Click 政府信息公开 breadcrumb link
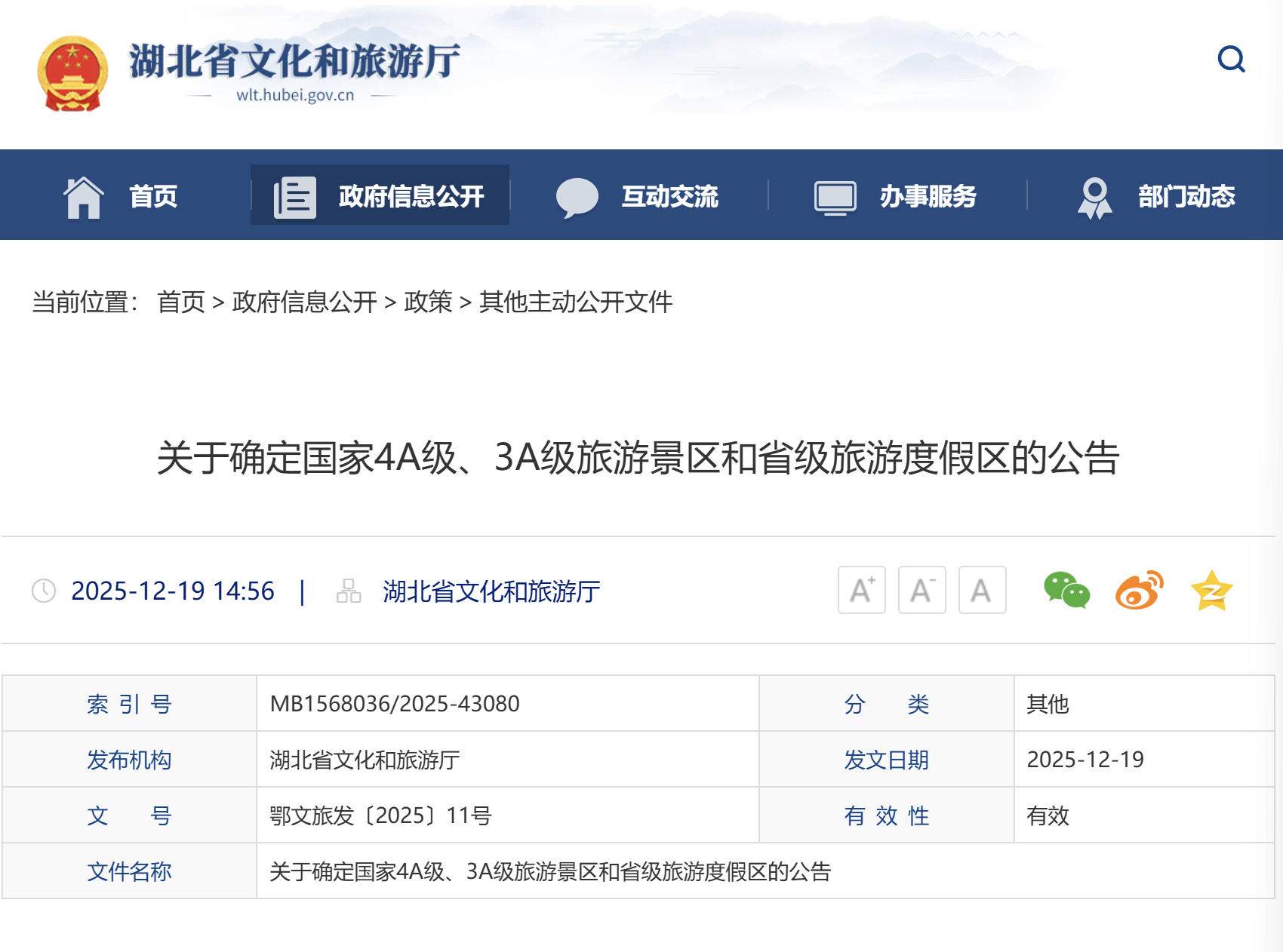Image resolution: width=1283 pixels, height=952 pixels. [304, 302]
